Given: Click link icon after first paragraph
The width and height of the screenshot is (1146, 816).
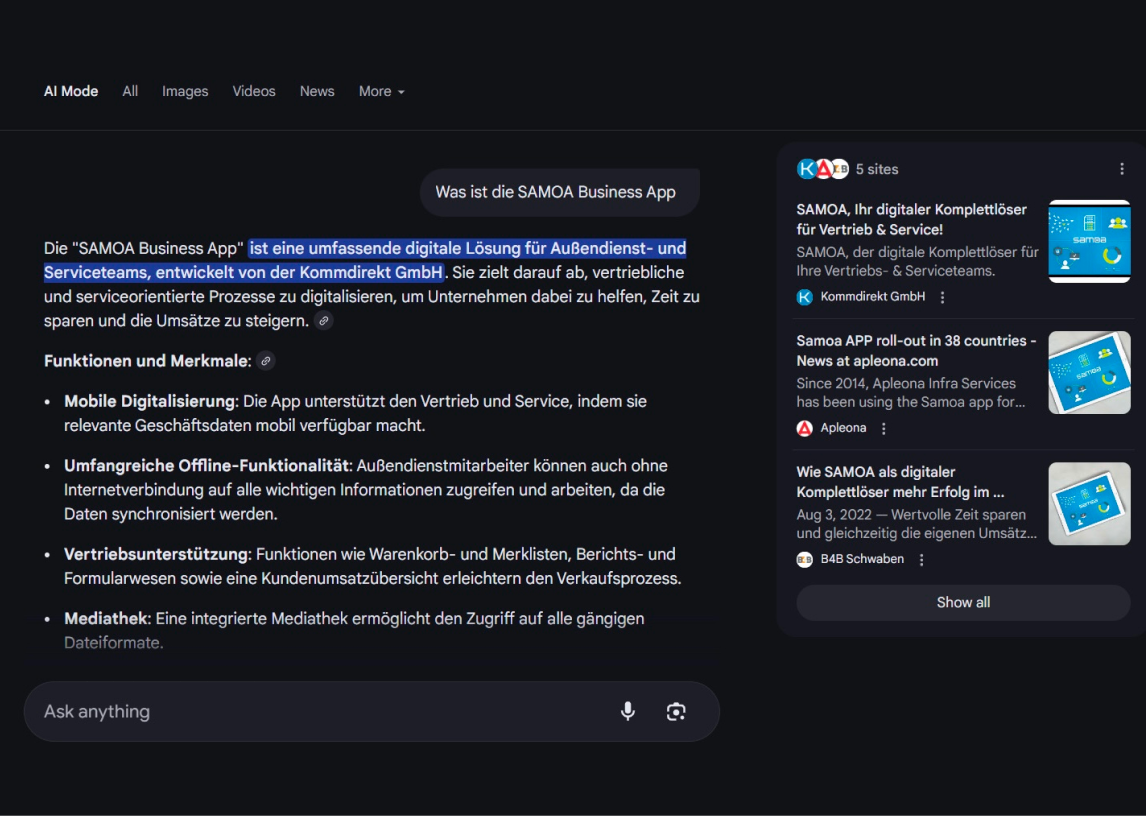Looking at the screenshot, I should pos(323,321).
